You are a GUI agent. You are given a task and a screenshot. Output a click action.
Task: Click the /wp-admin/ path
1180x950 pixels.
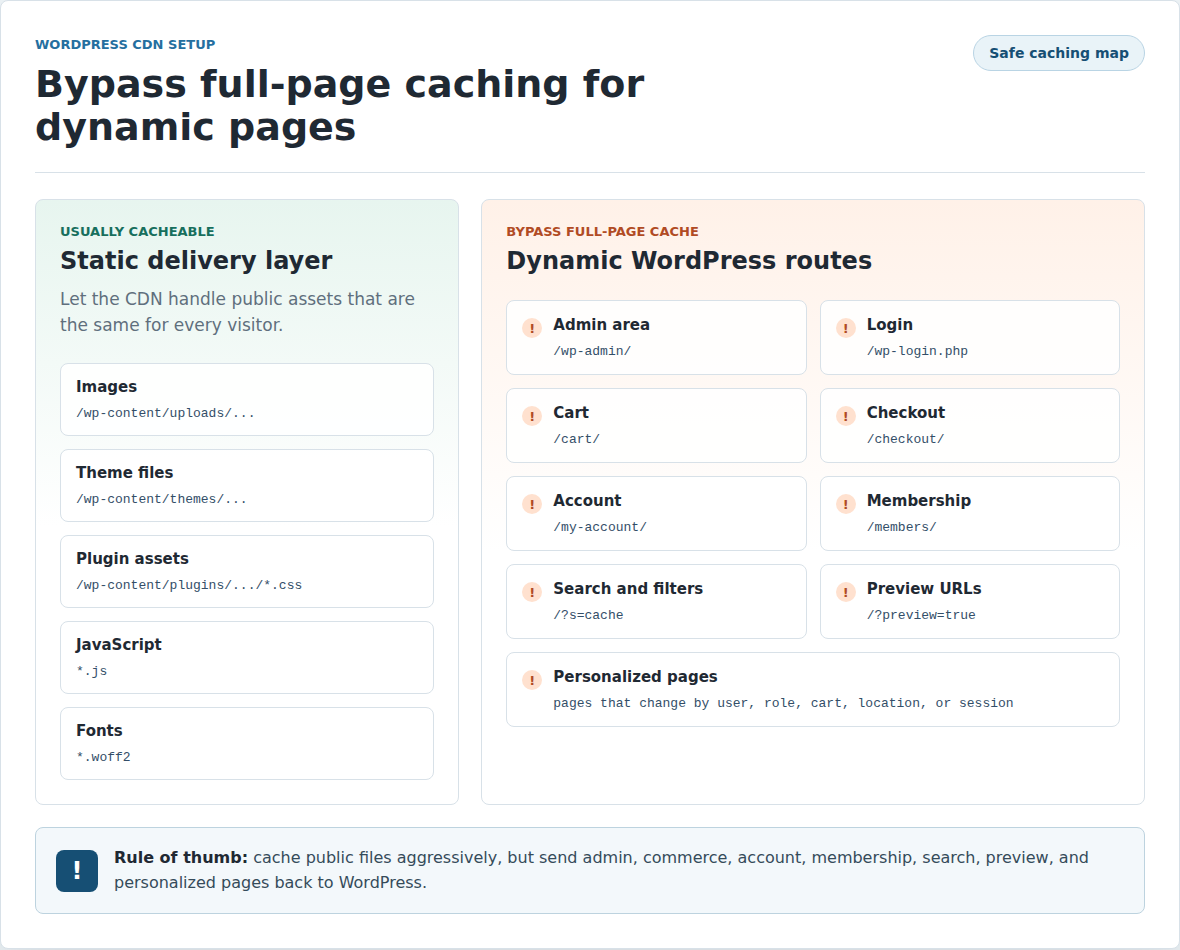click(592, 352)
